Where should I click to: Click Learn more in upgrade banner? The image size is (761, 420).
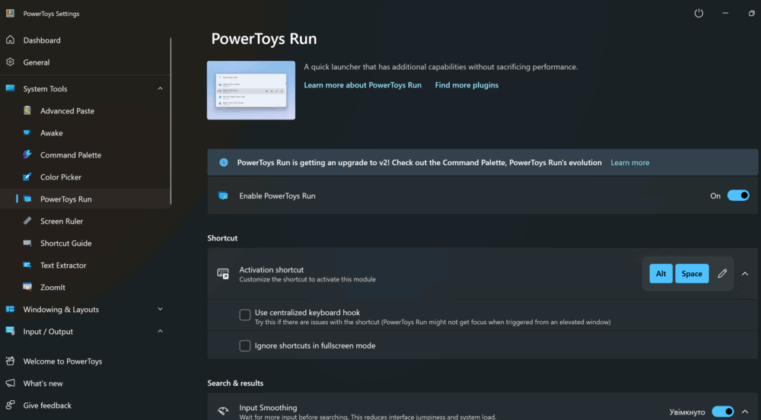coord(629,163)
